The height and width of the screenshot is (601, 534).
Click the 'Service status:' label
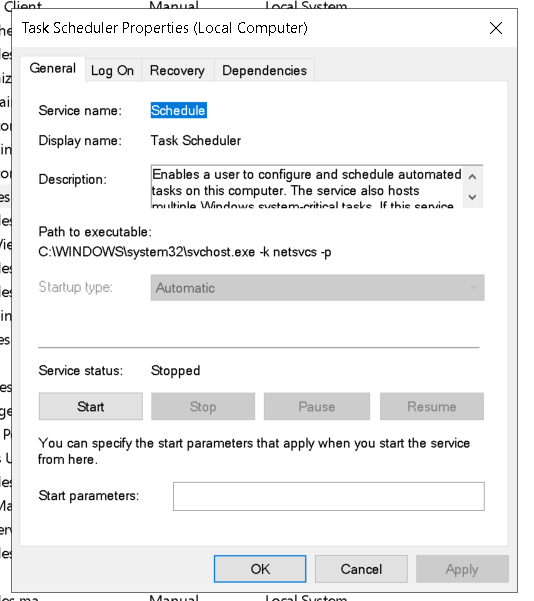tap(81, 371)
